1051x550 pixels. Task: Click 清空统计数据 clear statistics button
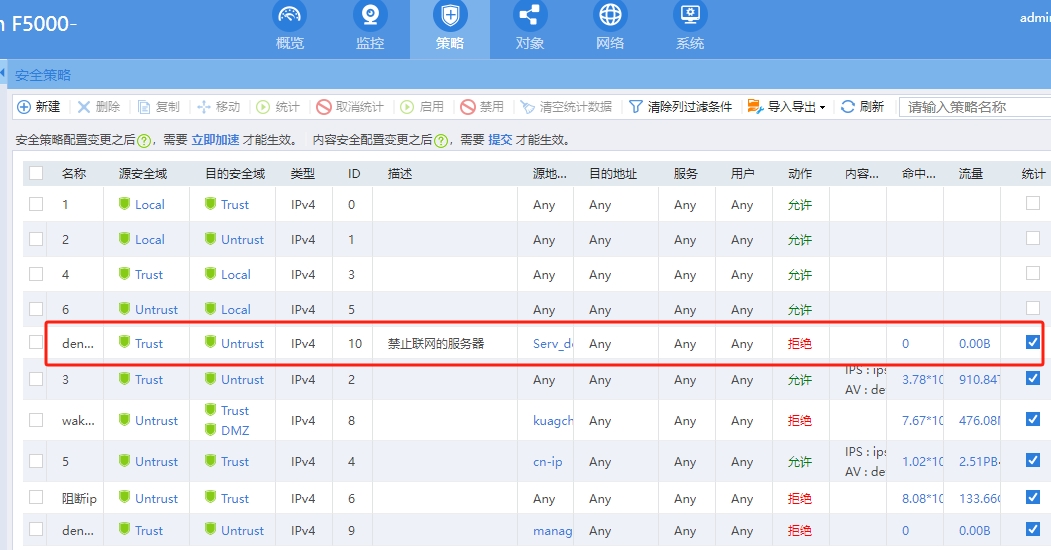tap(566, 107)
